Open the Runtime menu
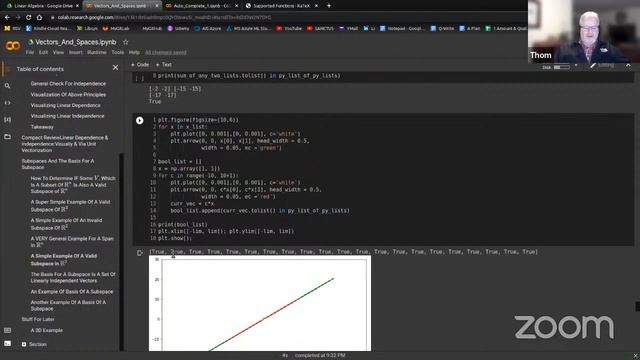Image resolution: width=640 pixels, height=360 pixels. pos(97,52)
